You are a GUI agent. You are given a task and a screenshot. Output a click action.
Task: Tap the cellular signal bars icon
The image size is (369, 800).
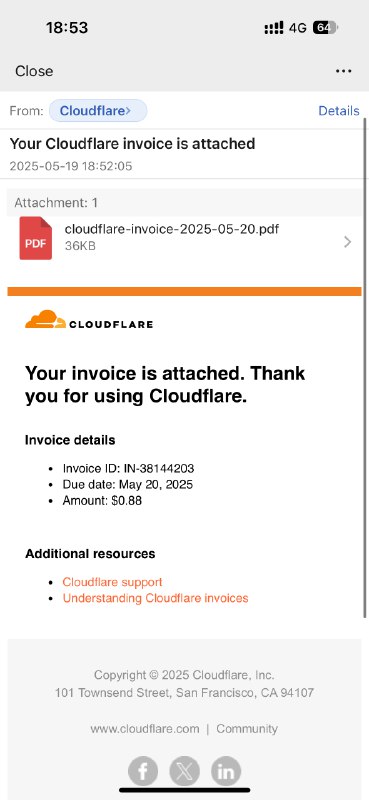click(x=274, y=28)
